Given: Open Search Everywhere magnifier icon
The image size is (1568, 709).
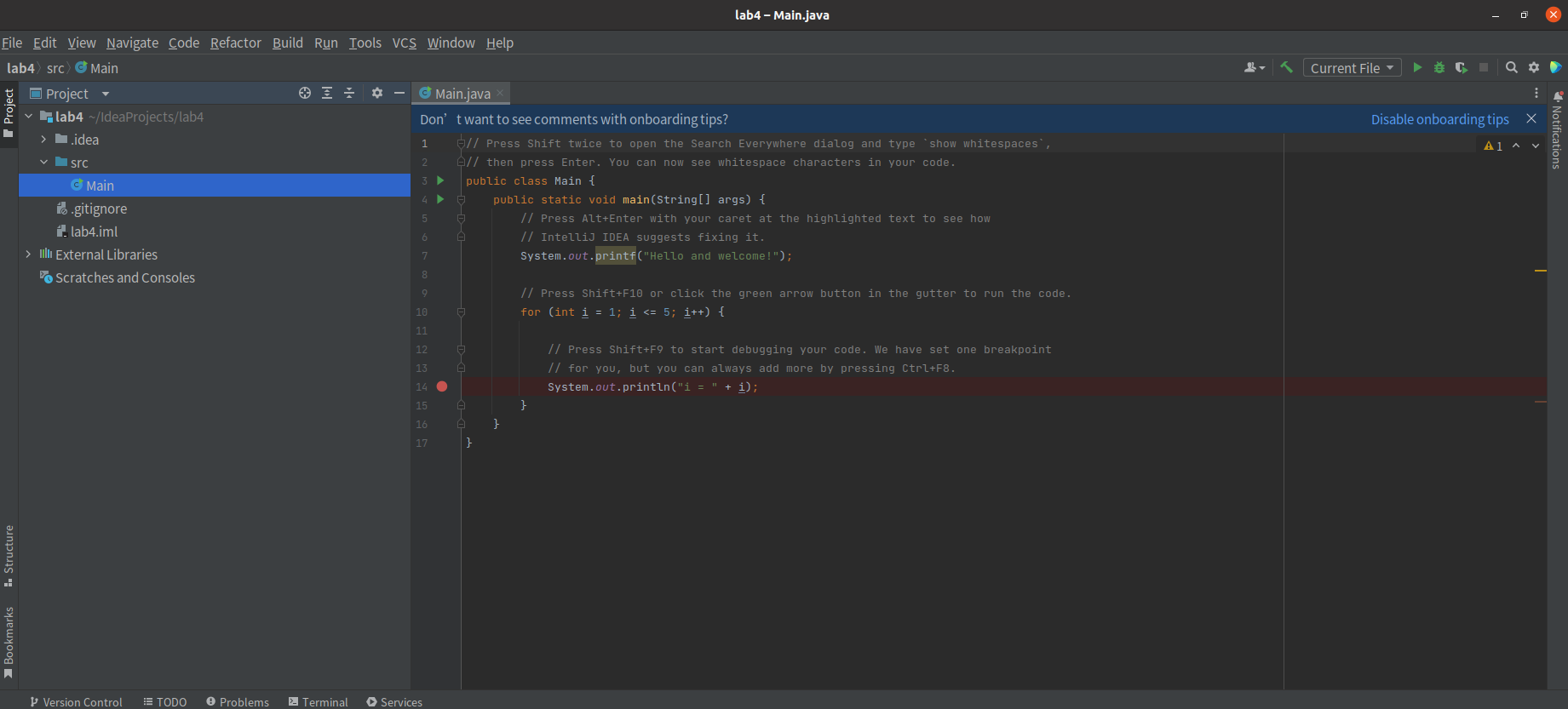Looking at the screenshot, I should [x=1512, y=67].
